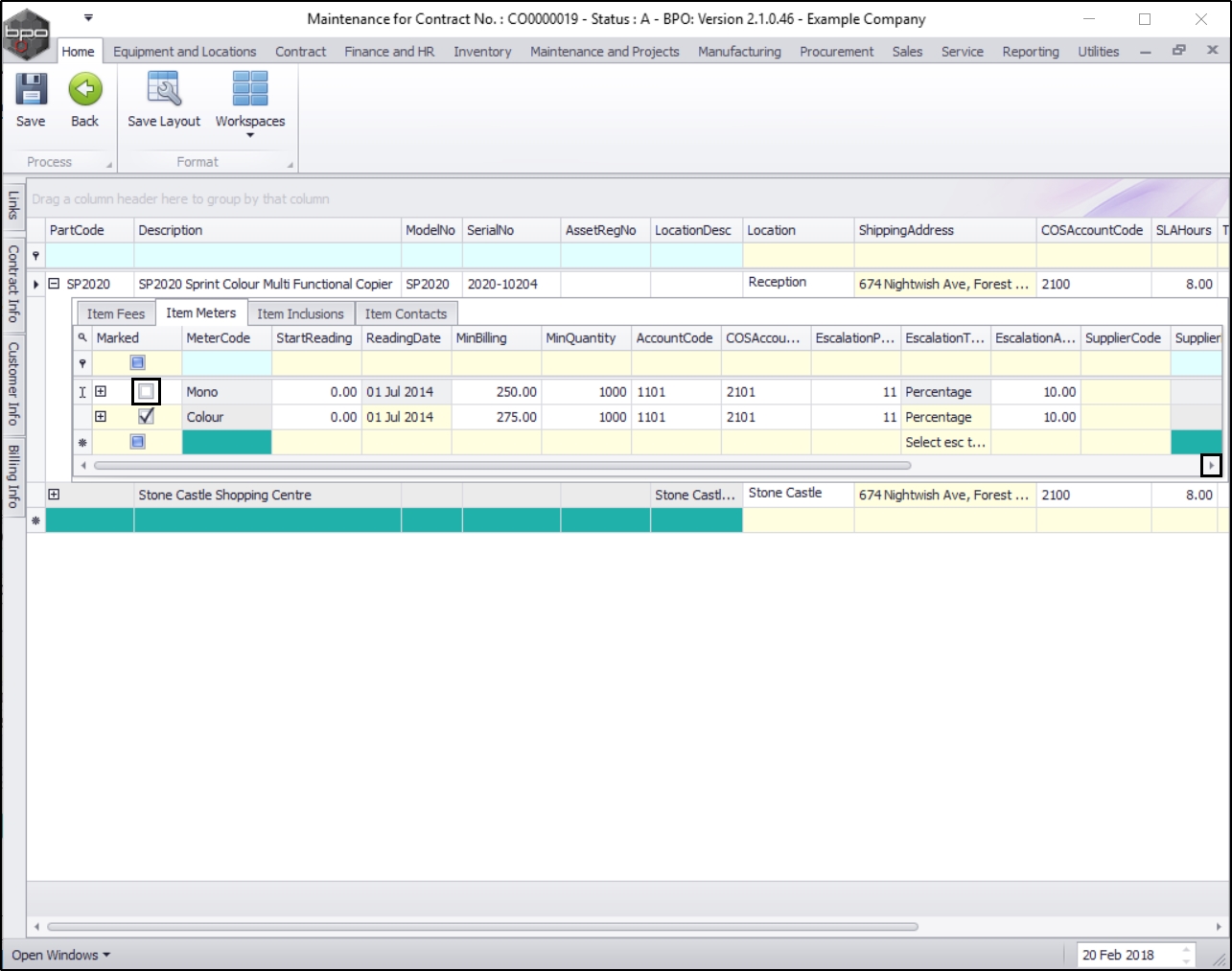Sort by the MeterCode column header

(226, 337)
